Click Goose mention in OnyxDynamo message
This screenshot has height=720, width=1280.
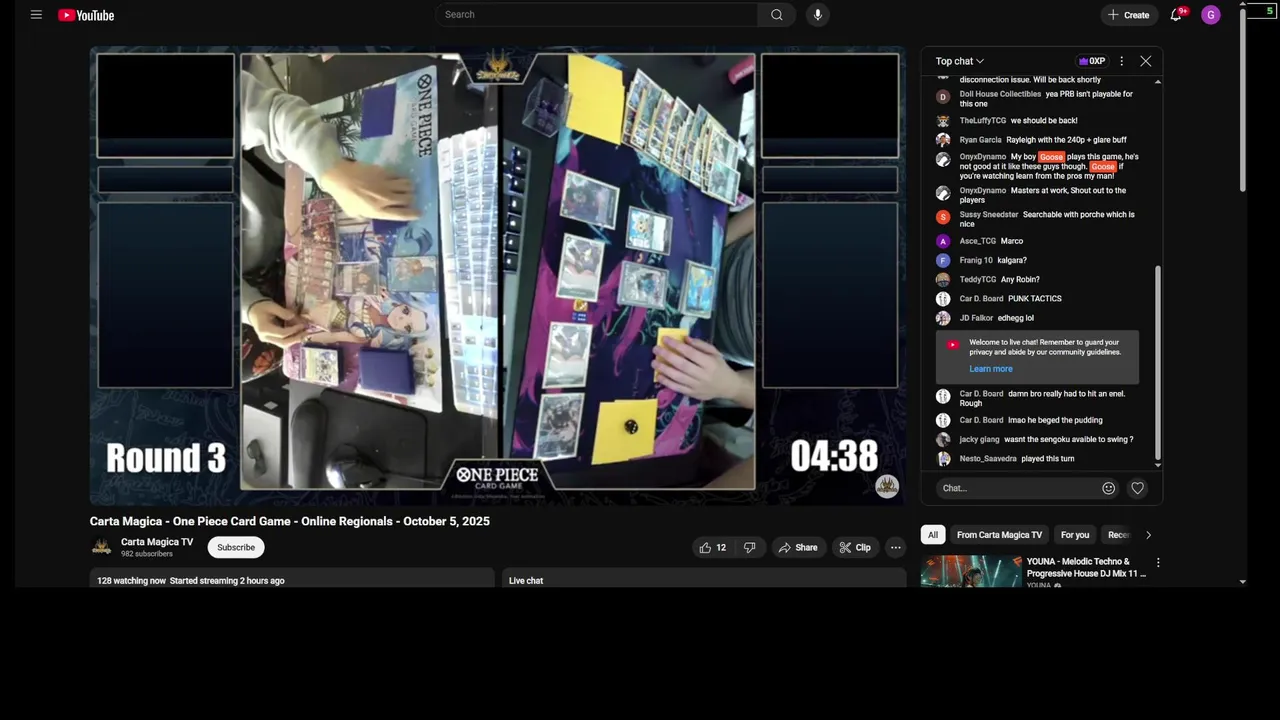coord(1051,157)
